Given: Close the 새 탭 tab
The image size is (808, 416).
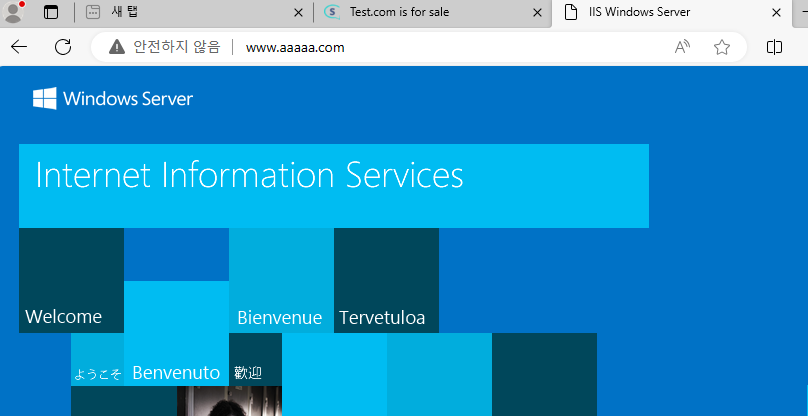Looking at the screenshot, I should point(298,13).
